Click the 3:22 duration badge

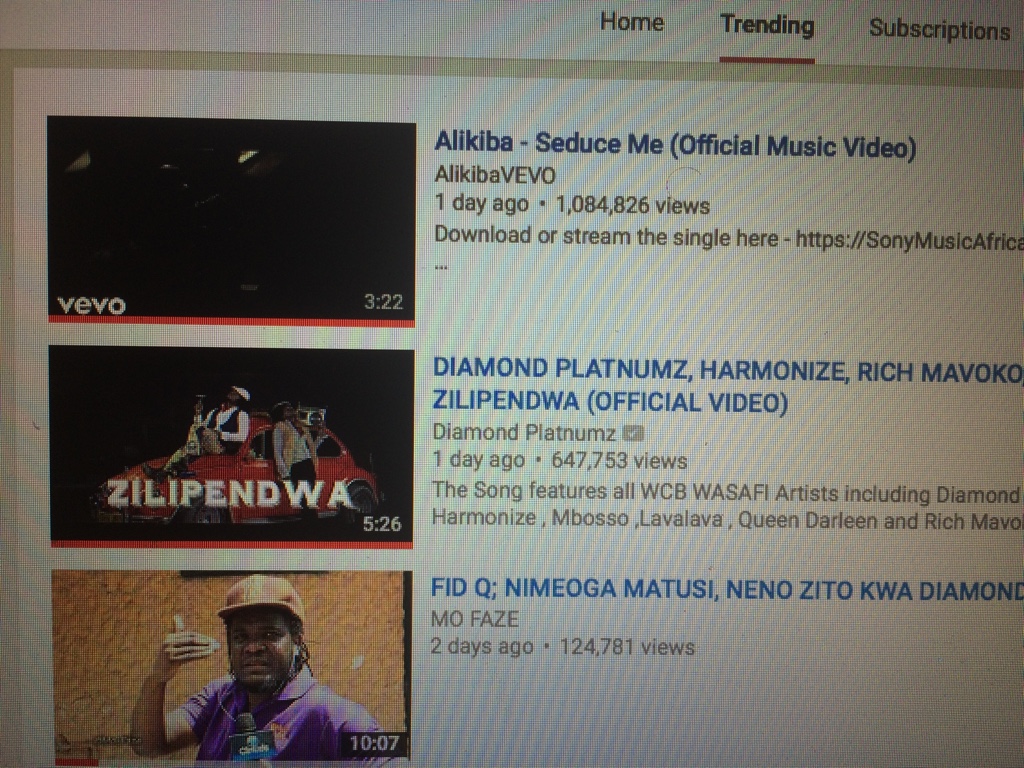(x=383, y=302)
